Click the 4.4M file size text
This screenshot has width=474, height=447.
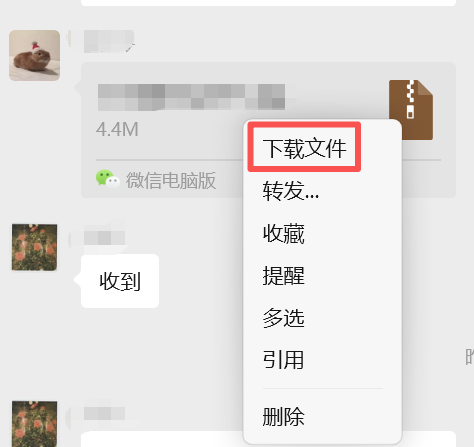(117, 129)
